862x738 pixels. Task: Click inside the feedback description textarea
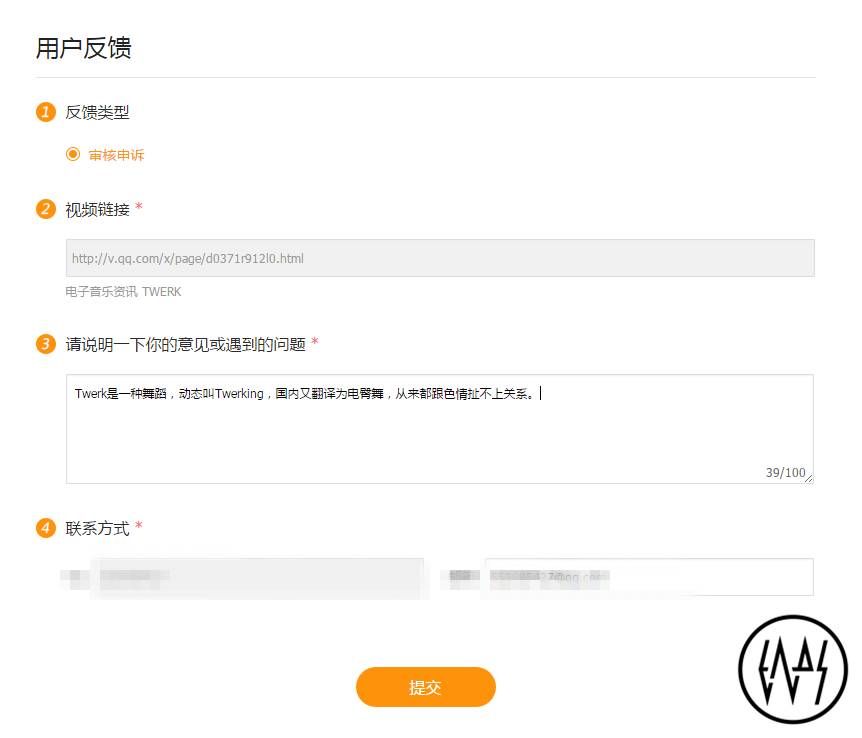[x=440, y=429]
